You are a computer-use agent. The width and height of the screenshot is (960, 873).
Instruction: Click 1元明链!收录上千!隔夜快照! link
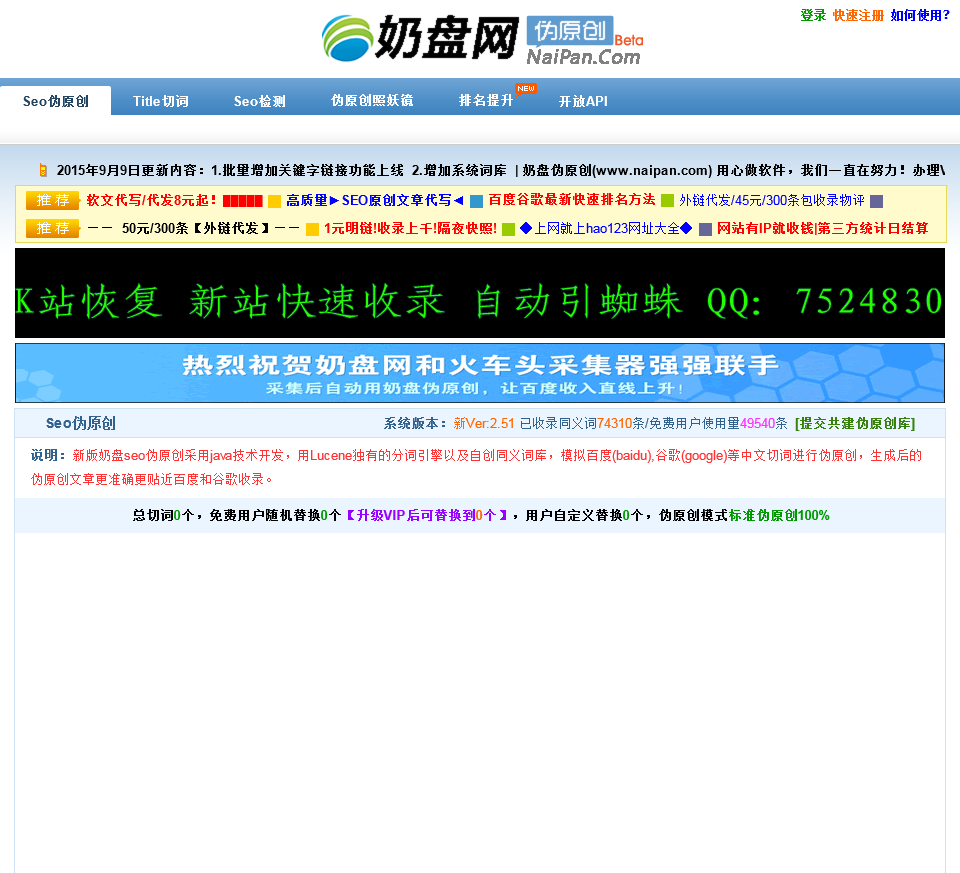click(x=410, y=228)
